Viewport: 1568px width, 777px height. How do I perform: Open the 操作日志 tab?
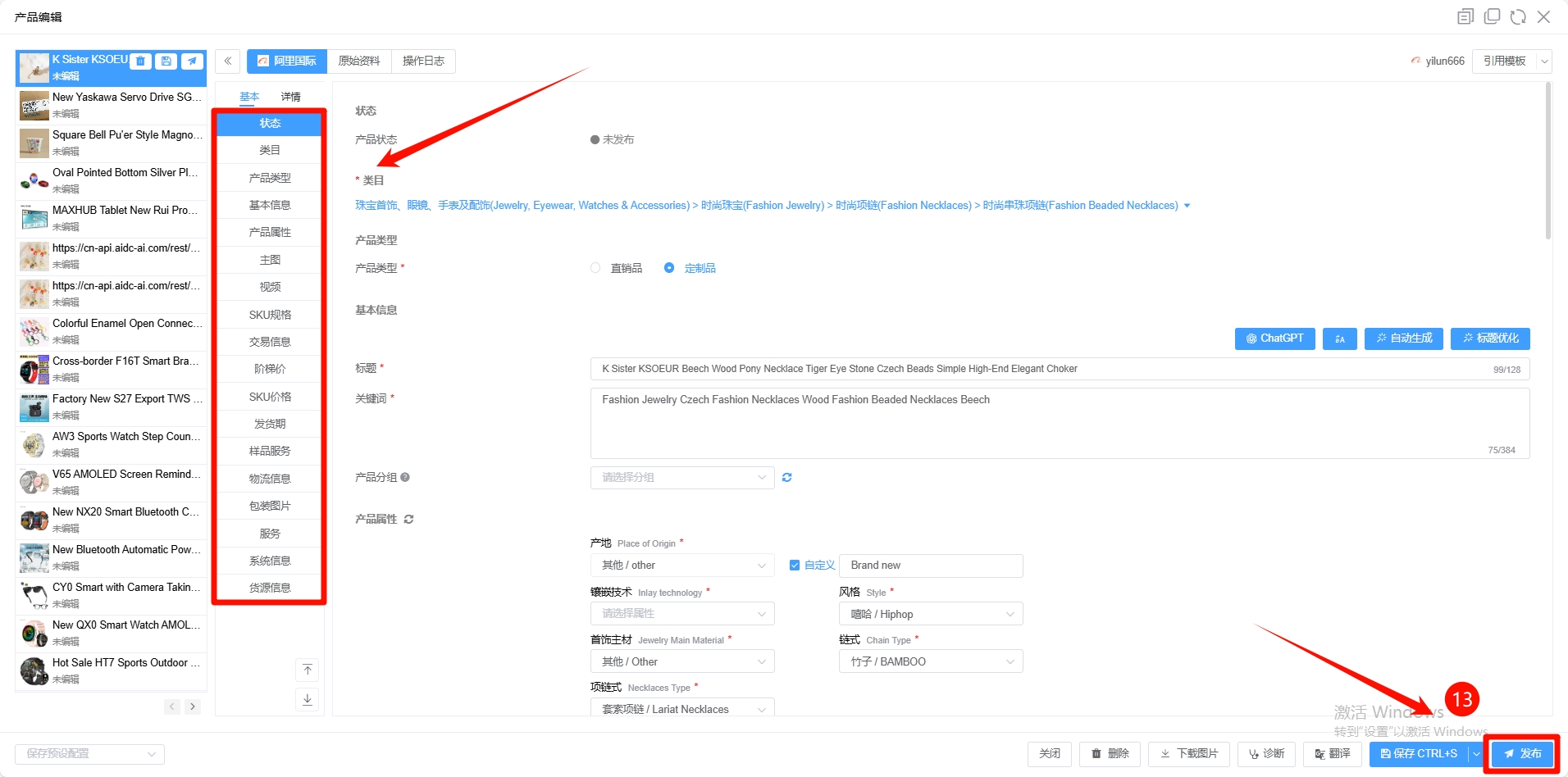pyautogui.click(x=423, y=61)
